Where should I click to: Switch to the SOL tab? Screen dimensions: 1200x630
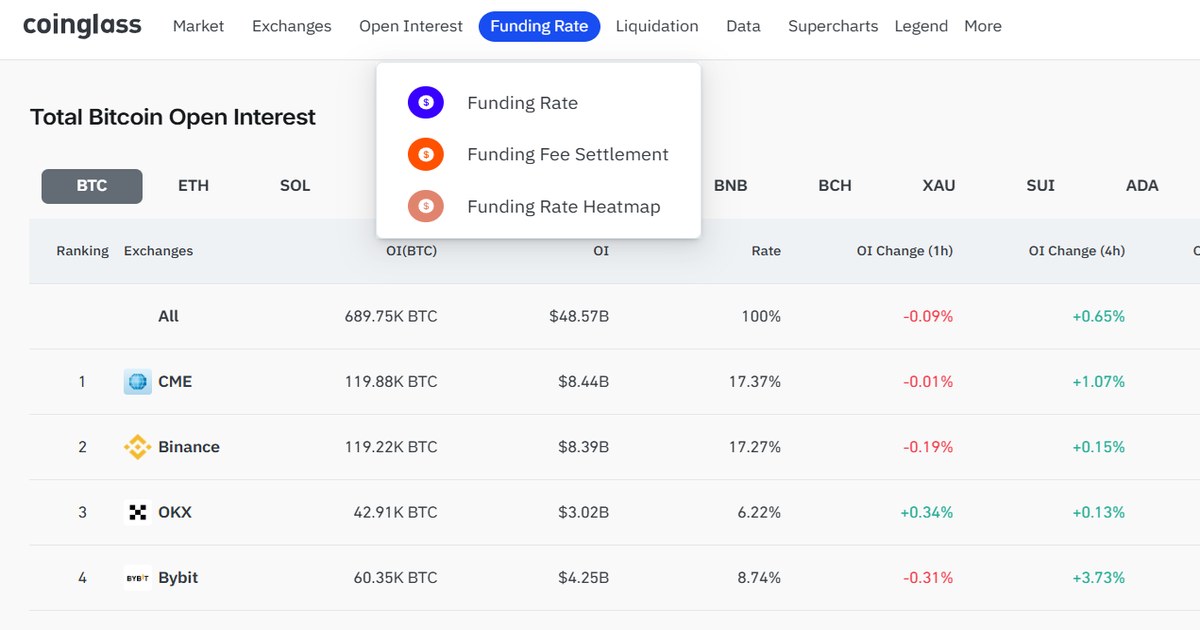click(x=294, y=185)
